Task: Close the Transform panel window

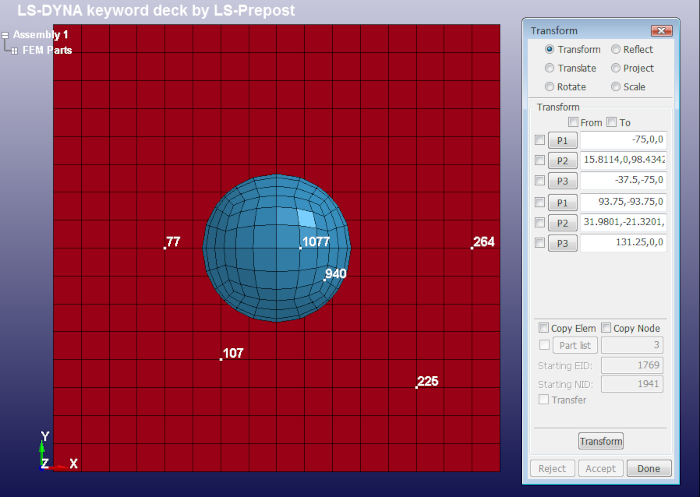Action: point(660,31)
